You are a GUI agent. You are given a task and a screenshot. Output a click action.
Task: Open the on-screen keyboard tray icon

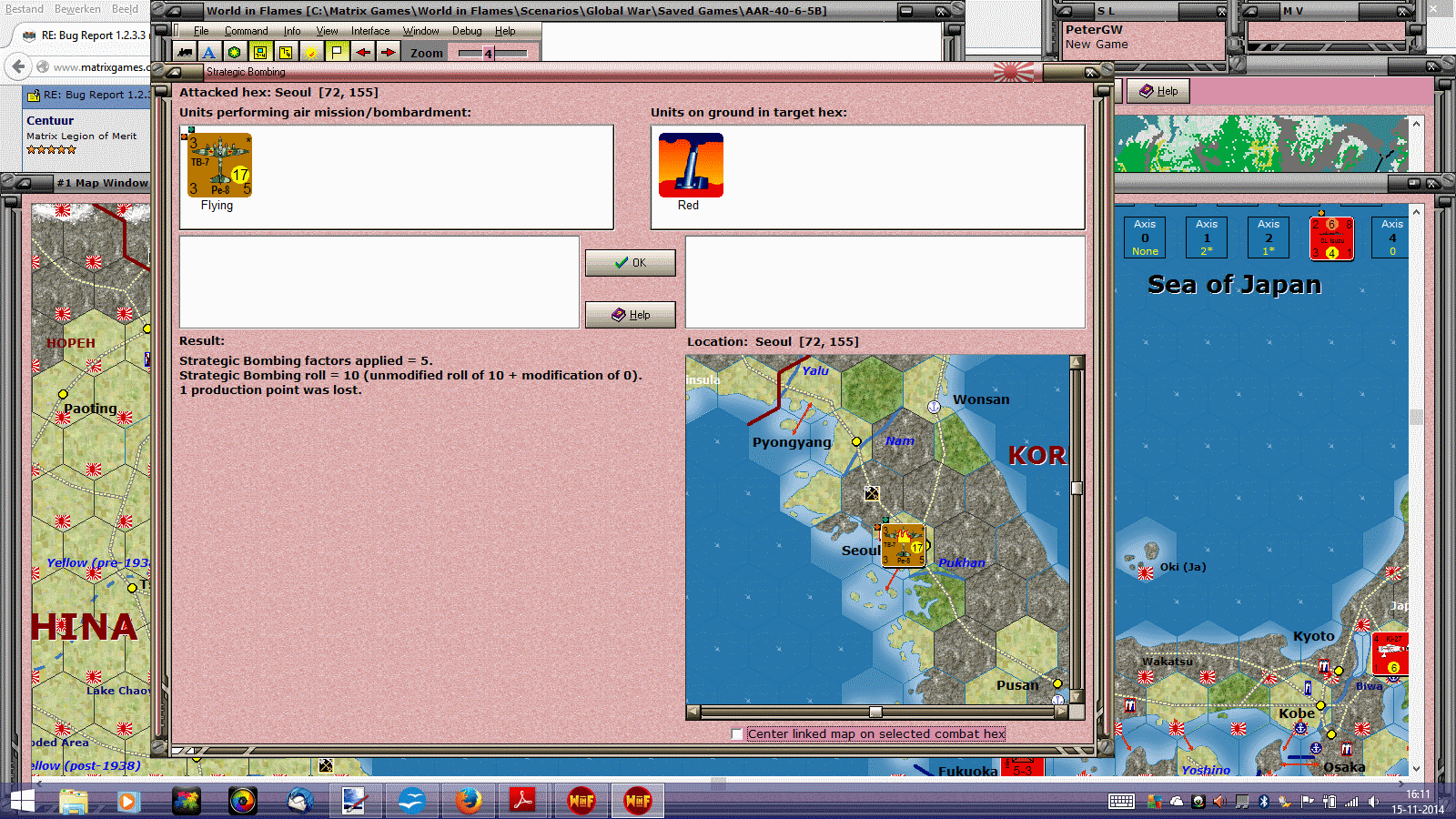(1121, 802)
